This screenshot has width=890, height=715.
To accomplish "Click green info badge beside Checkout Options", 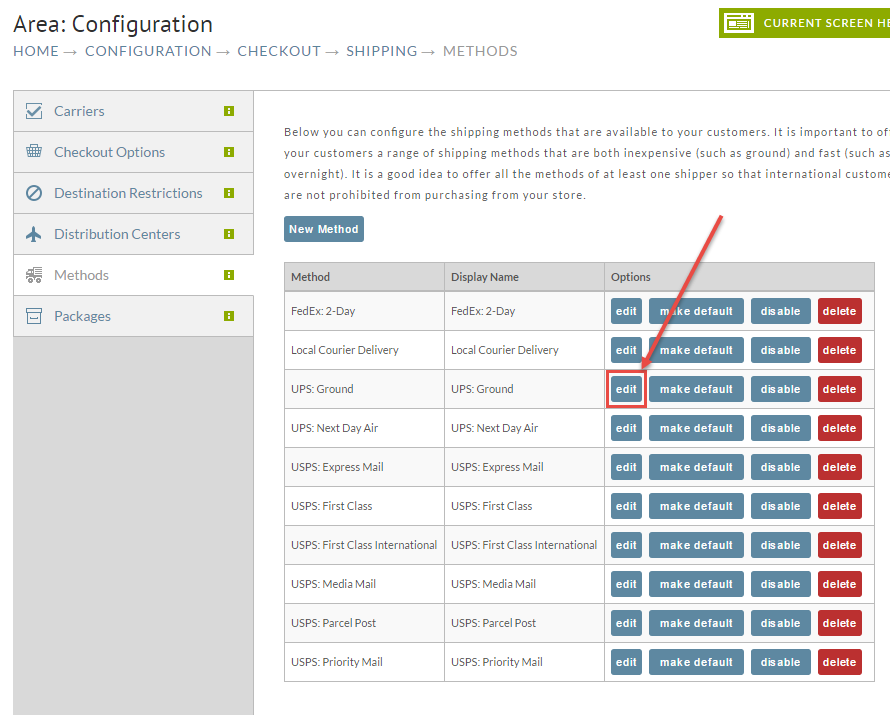I will [229, 152].
